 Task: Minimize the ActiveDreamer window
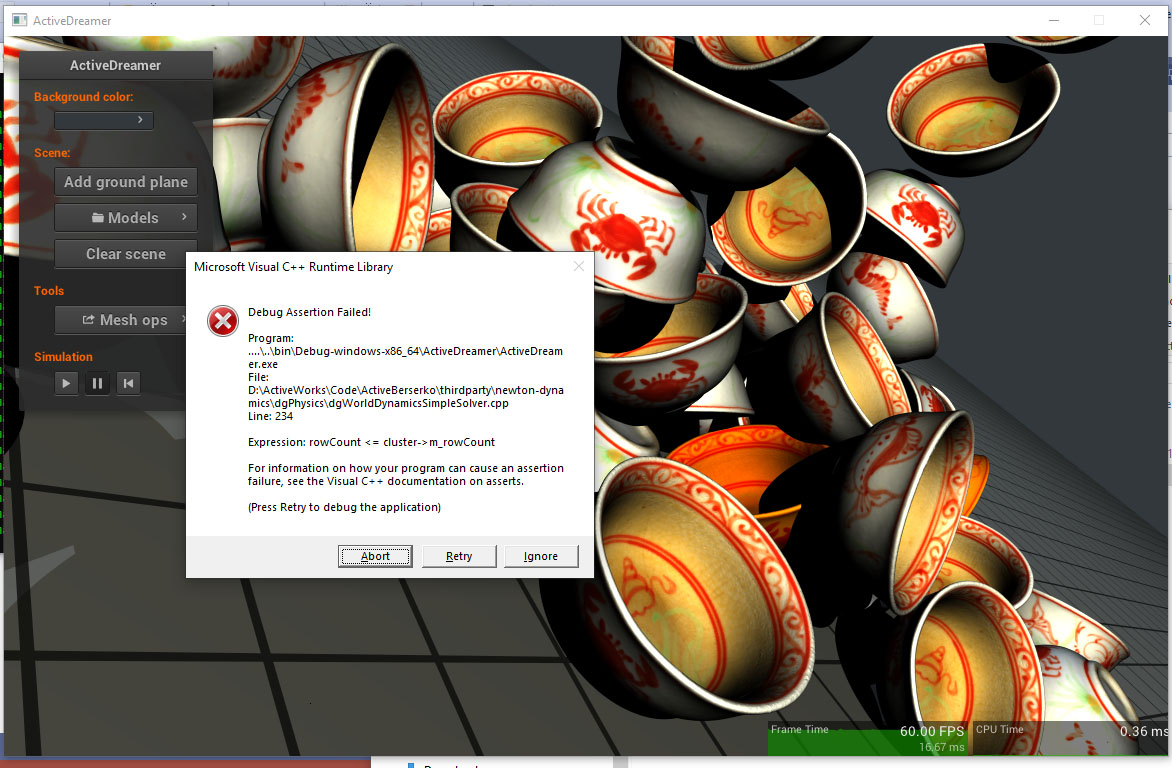tap(1053, 20)
